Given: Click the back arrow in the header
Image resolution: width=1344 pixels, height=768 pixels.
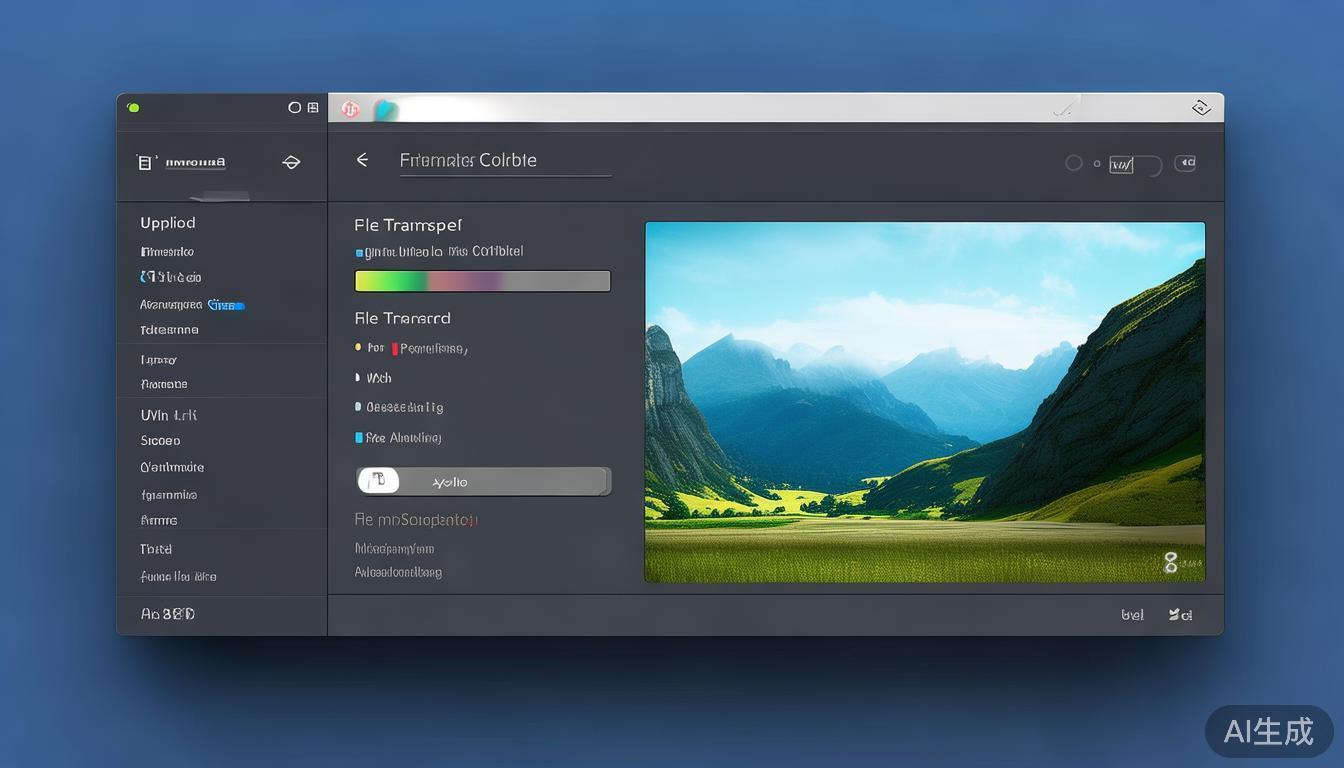Looking at the screenshot, I should (362, 160).
